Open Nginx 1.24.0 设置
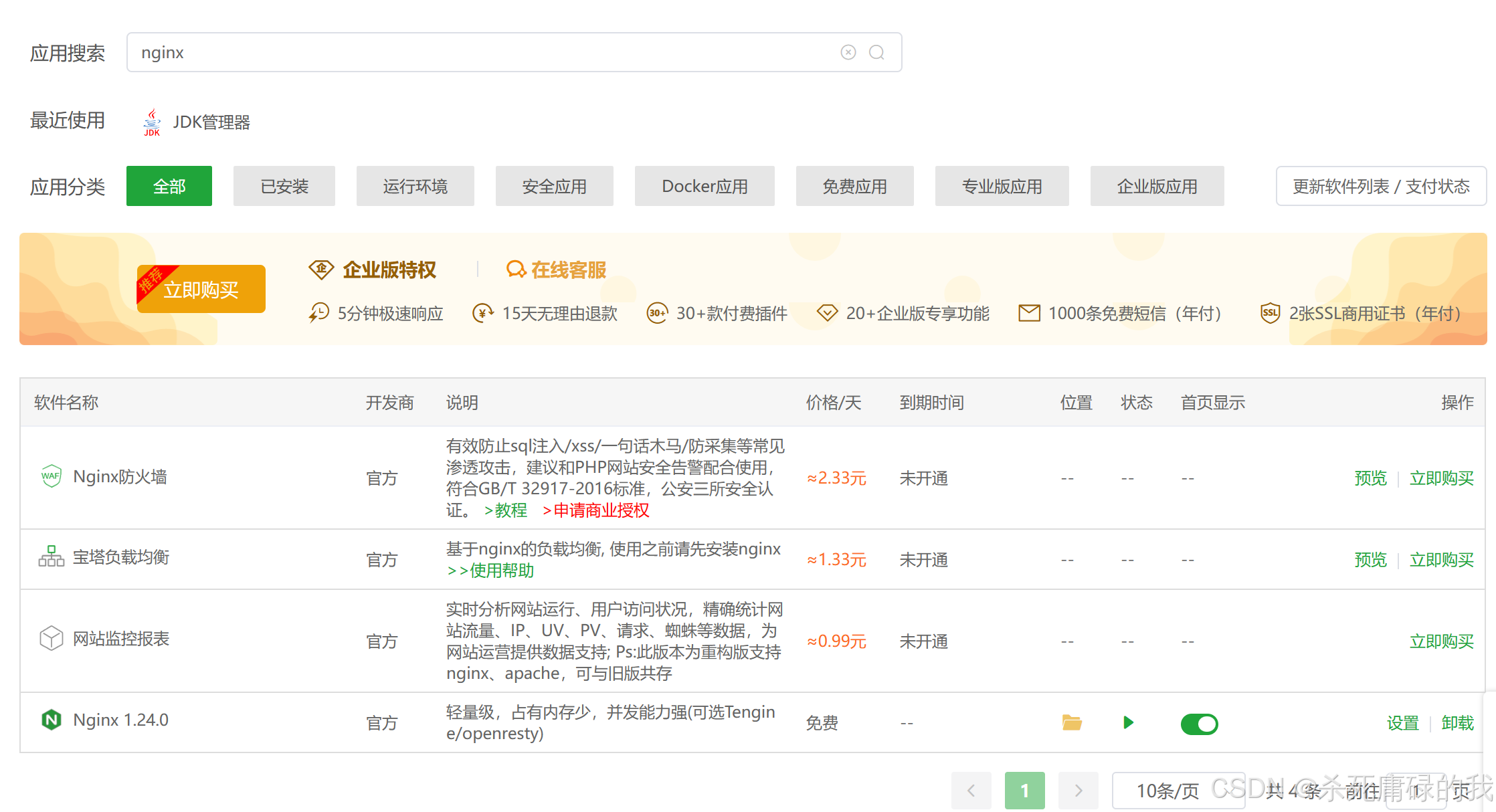The height and width of the screenshot is (812, 1496). click(x=1402, y=722)
